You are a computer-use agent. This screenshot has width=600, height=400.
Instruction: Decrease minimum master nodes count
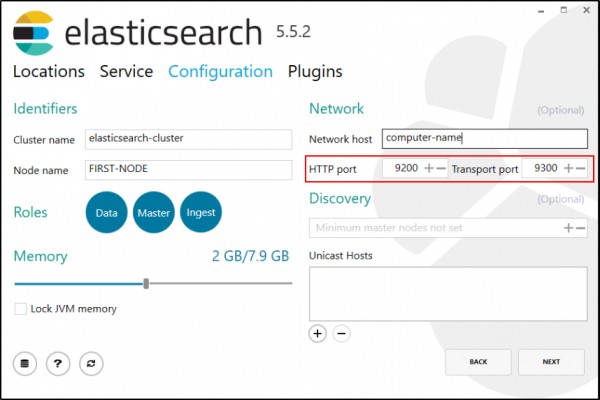pyautogui.click(x=580, y=228)
